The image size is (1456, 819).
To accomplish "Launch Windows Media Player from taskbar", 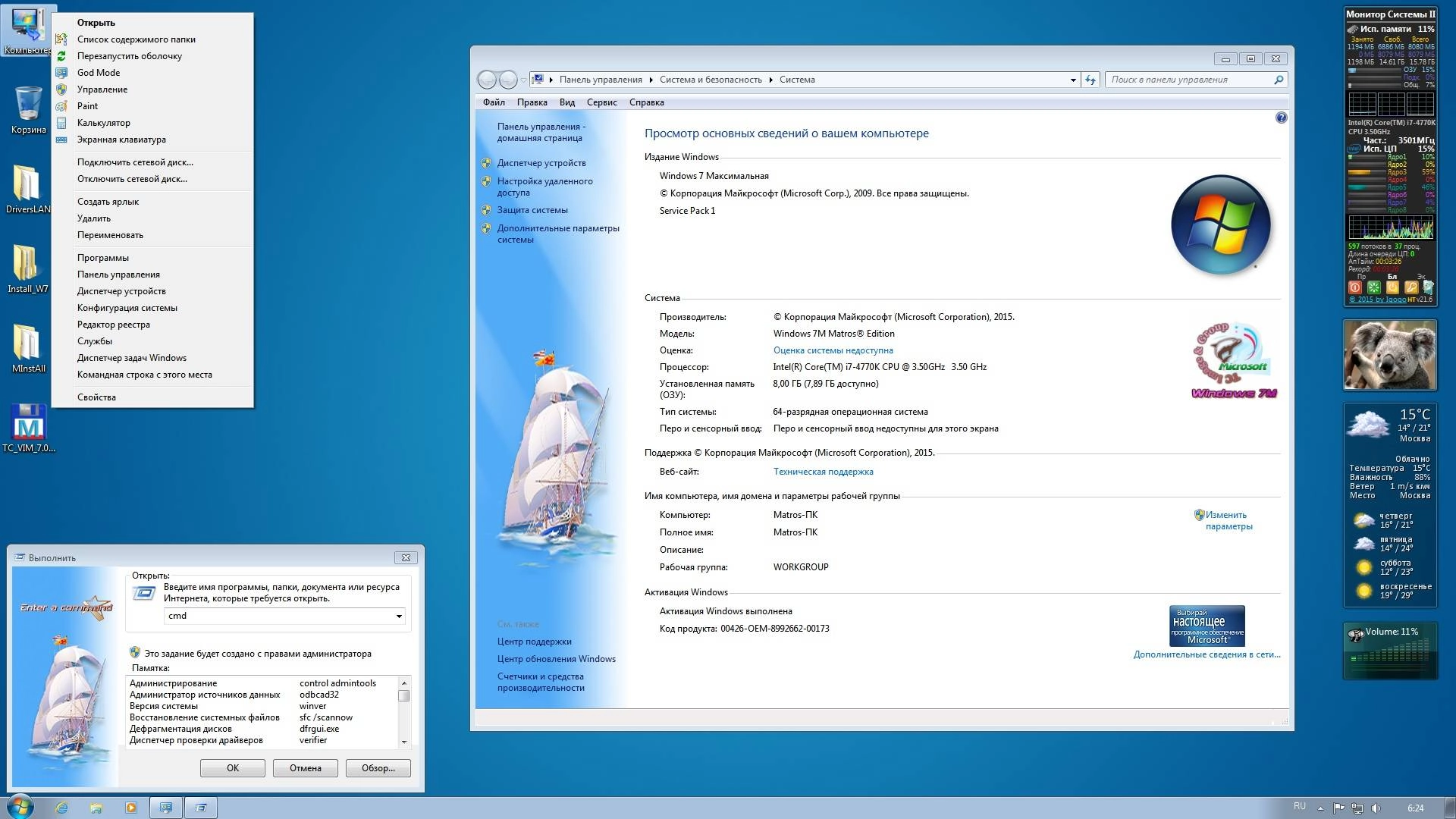I will tap(130, 808).
